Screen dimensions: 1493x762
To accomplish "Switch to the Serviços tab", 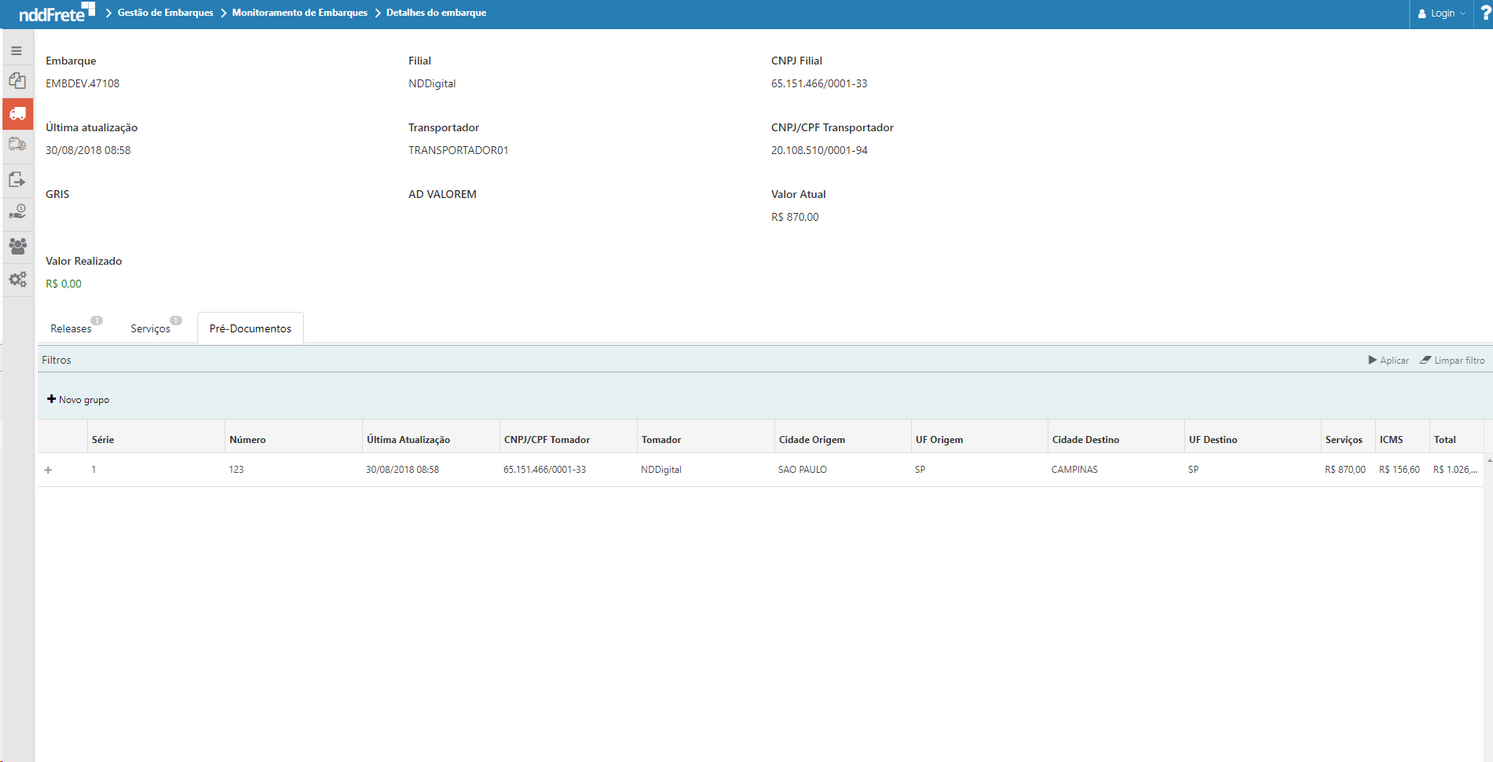I will tap(151, 329).
